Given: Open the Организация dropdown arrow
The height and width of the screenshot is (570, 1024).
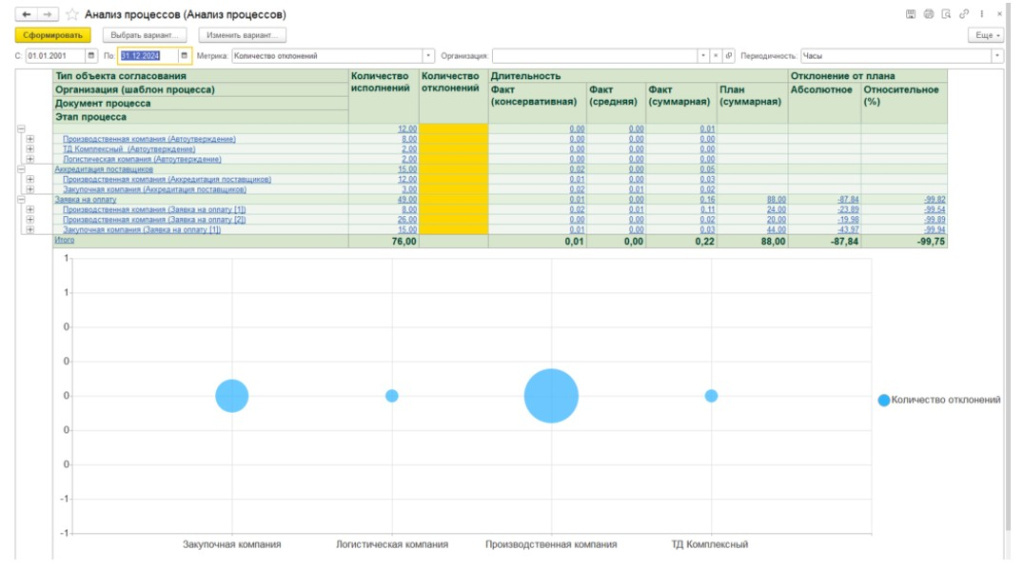Looking at the screenshot, I should pos(703,56).
